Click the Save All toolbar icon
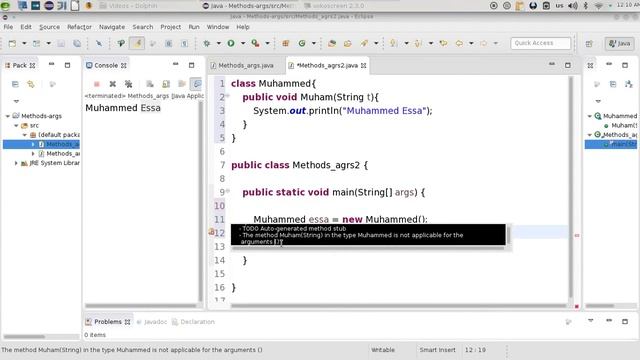Screen dimensions: 640x360 pos(77,43)
